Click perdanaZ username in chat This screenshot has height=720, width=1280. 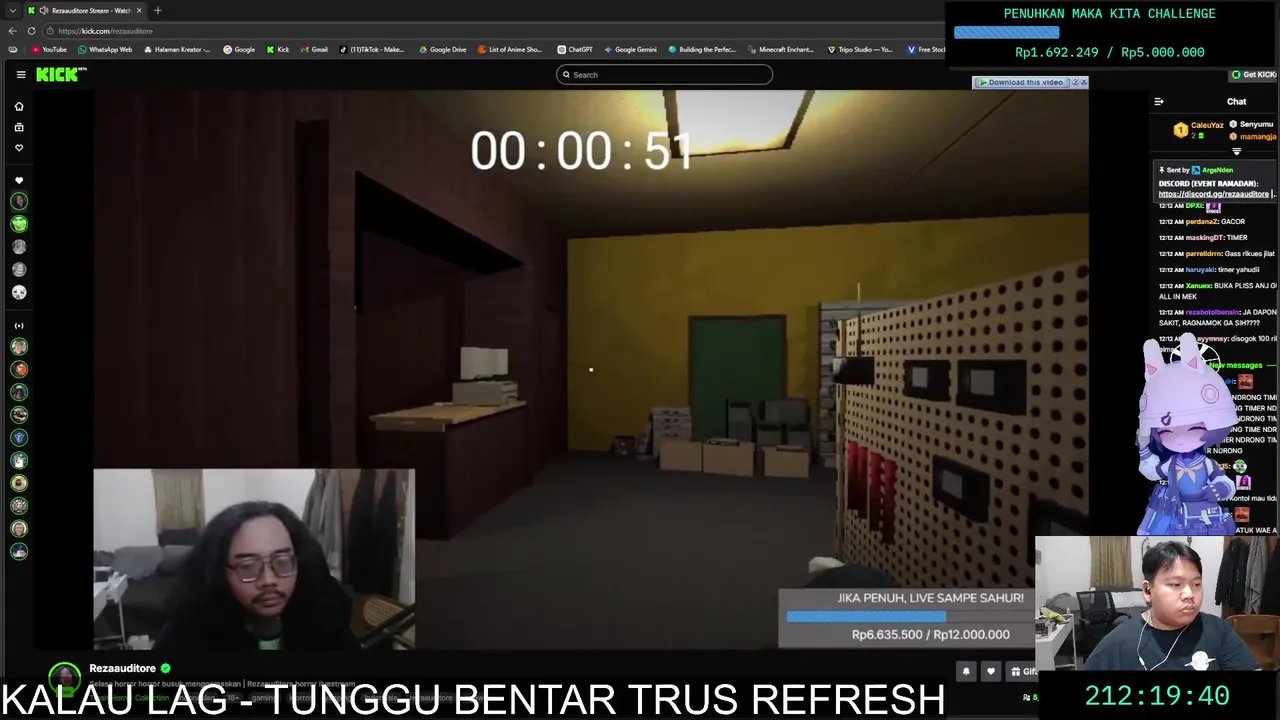[1201, 221]
